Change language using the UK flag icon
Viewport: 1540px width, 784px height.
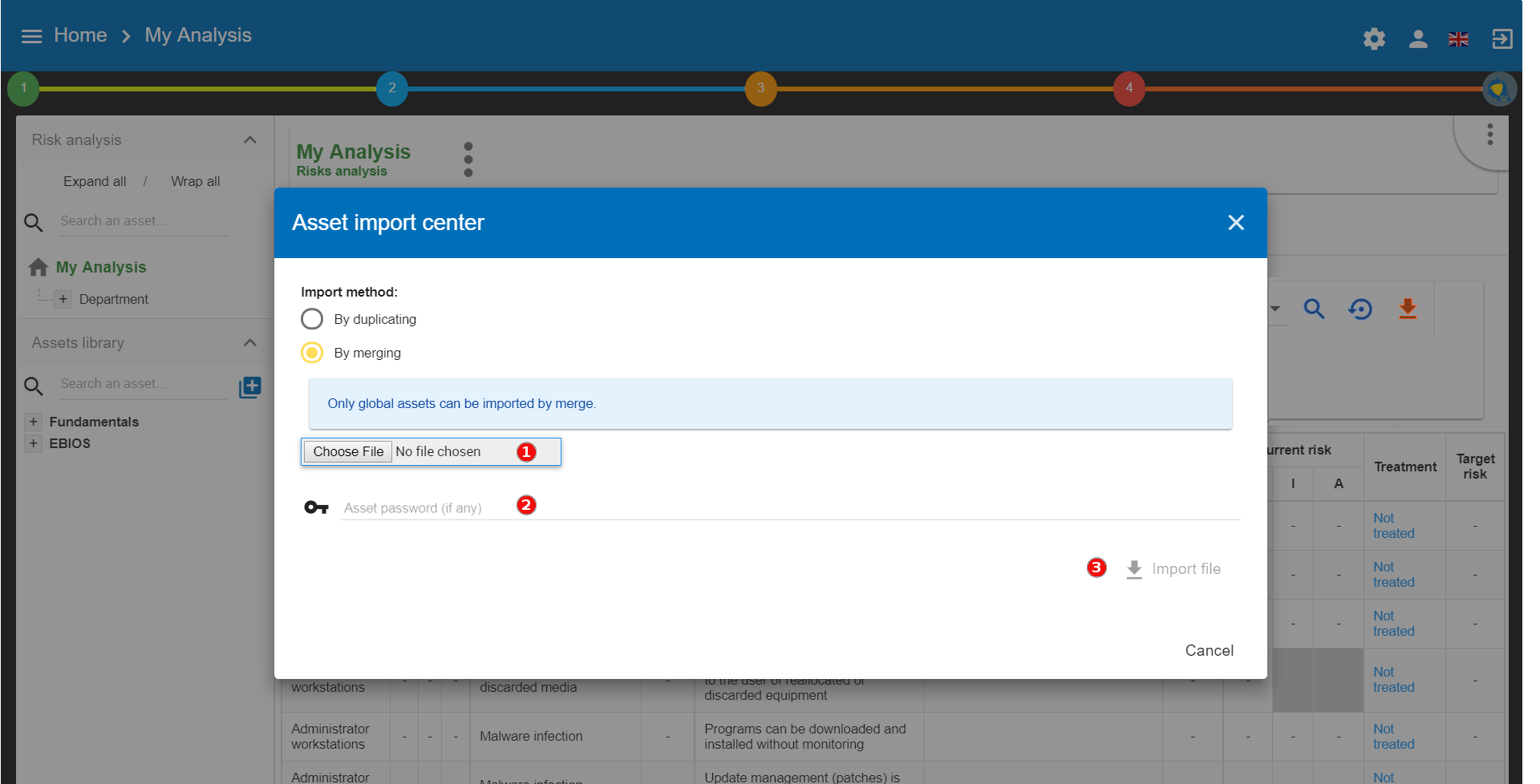click(1458, 38)
